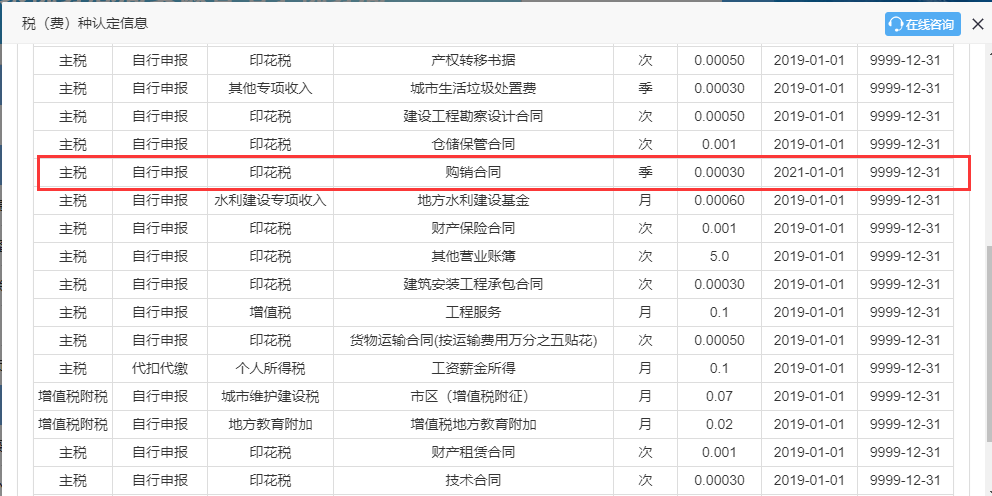Select the 财产租赁合同 cell
The width and height of the screenshot is (992, 496).
point(473,452)
